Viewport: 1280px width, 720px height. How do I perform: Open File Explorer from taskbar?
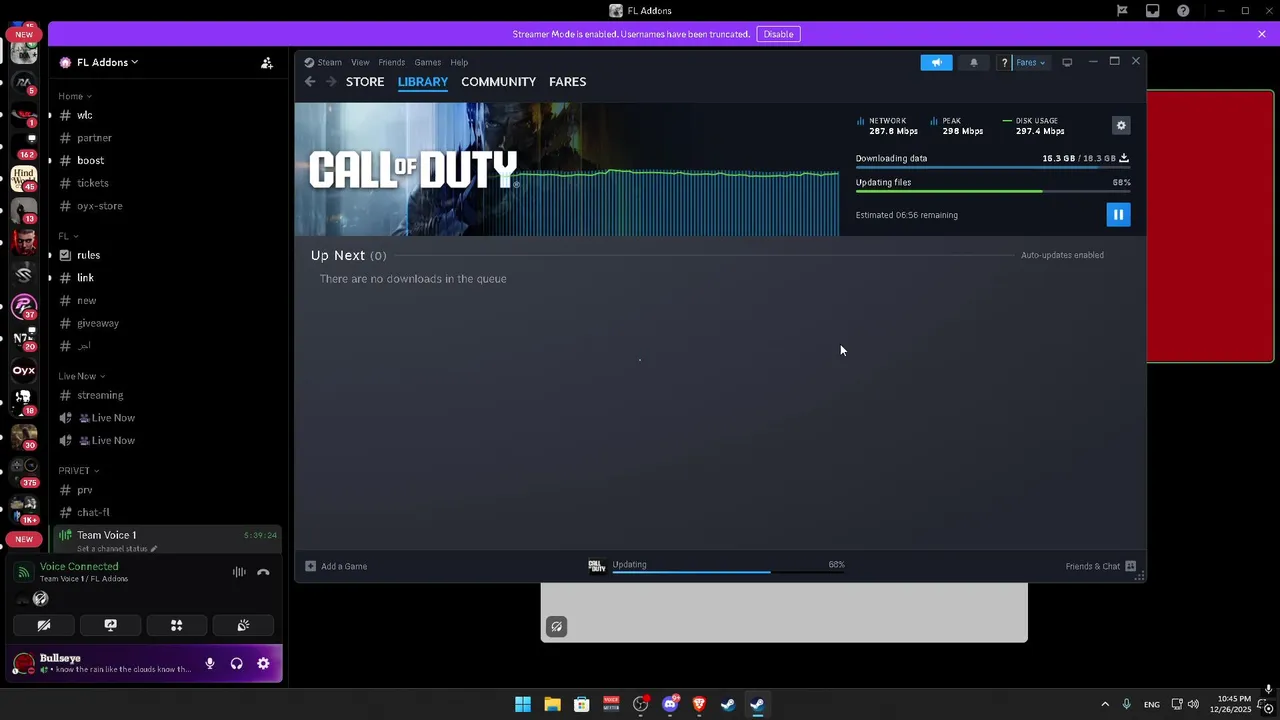(552, 704)
